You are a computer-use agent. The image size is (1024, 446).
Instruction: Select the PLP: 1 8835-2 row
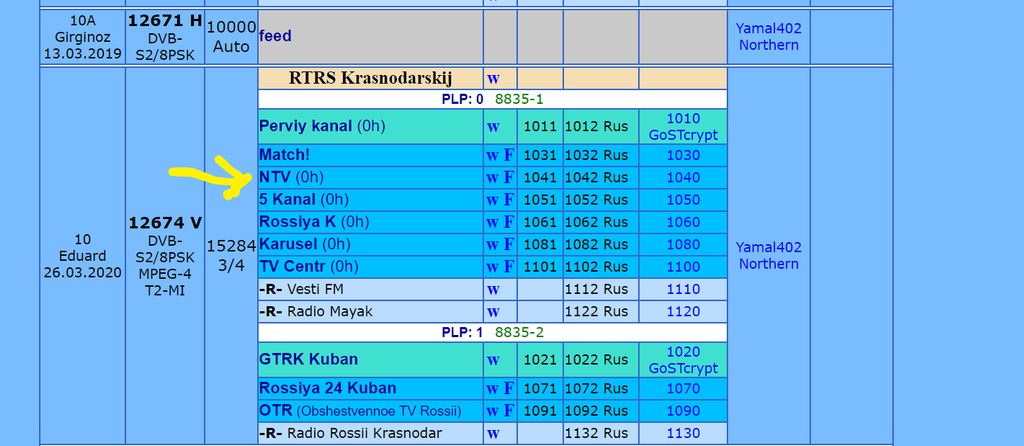(x=492, y=332)
